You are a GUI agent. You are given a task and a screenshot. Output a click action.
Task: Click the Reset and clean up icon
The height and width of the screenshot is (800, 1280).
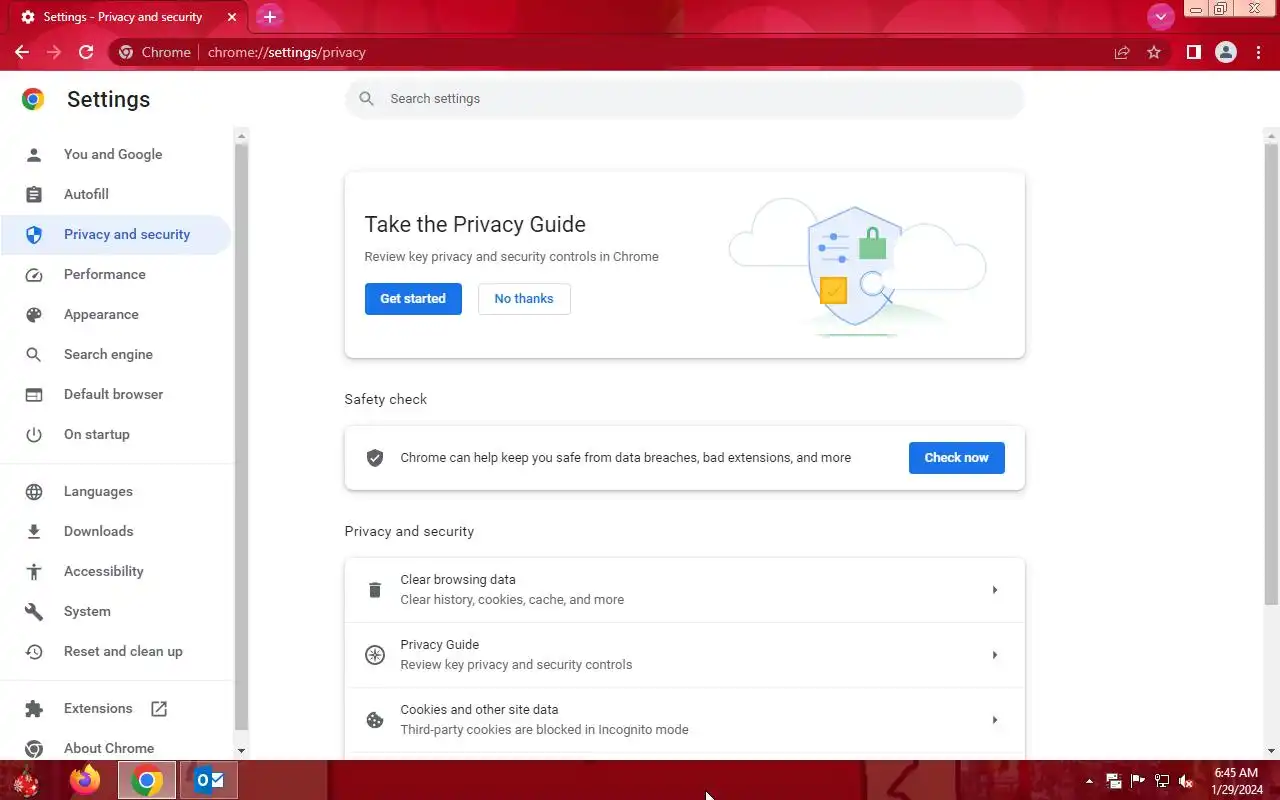click(x=34, y=651)
